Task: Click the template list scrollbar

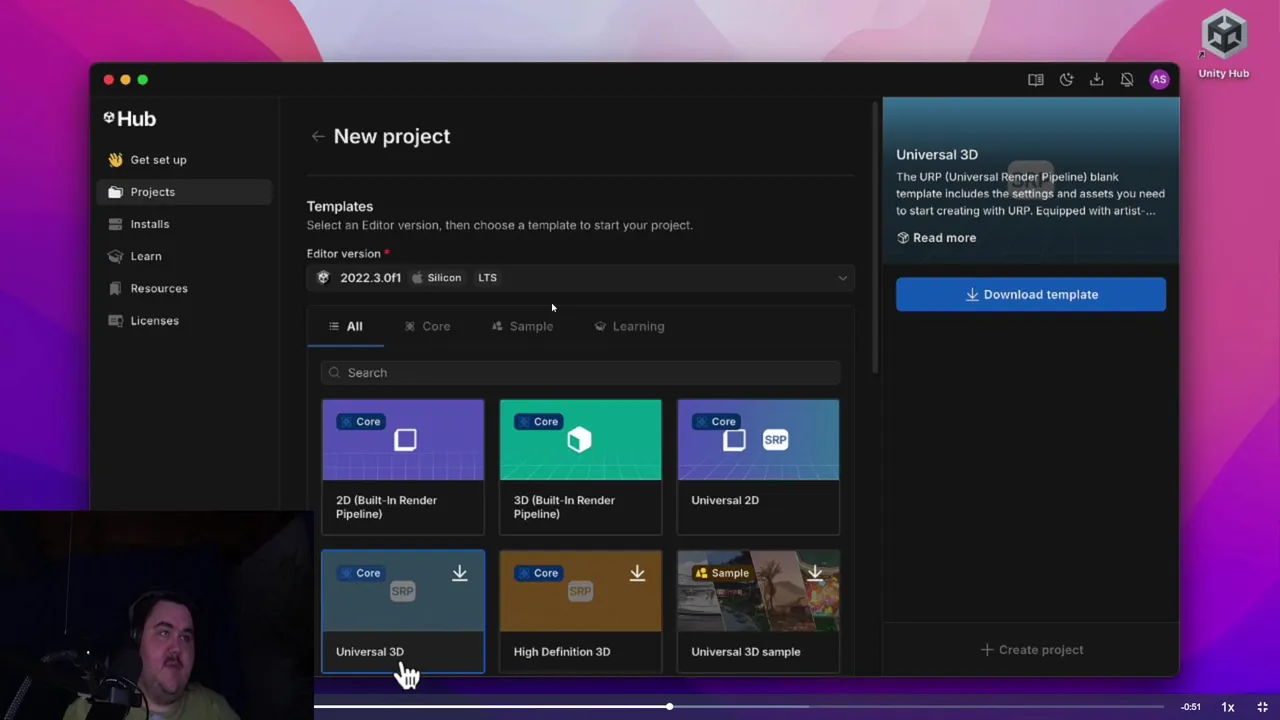Action: pyautogui.click(x=875, y=237)
